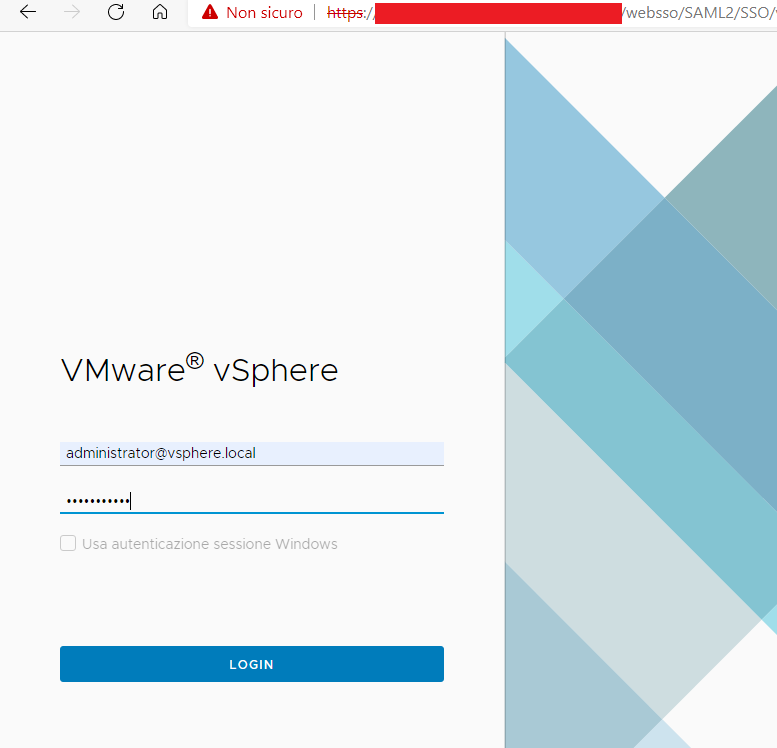The height and width of the screenshot is (748, 777).
Task: Click the browser forward arrow
Action: pos(72,12)
